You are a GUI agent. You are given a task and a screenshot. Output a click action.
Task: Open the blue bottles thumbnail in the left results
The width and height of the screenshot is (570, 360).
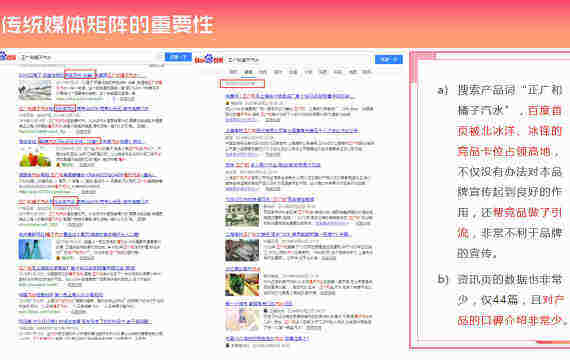point(35,249)
